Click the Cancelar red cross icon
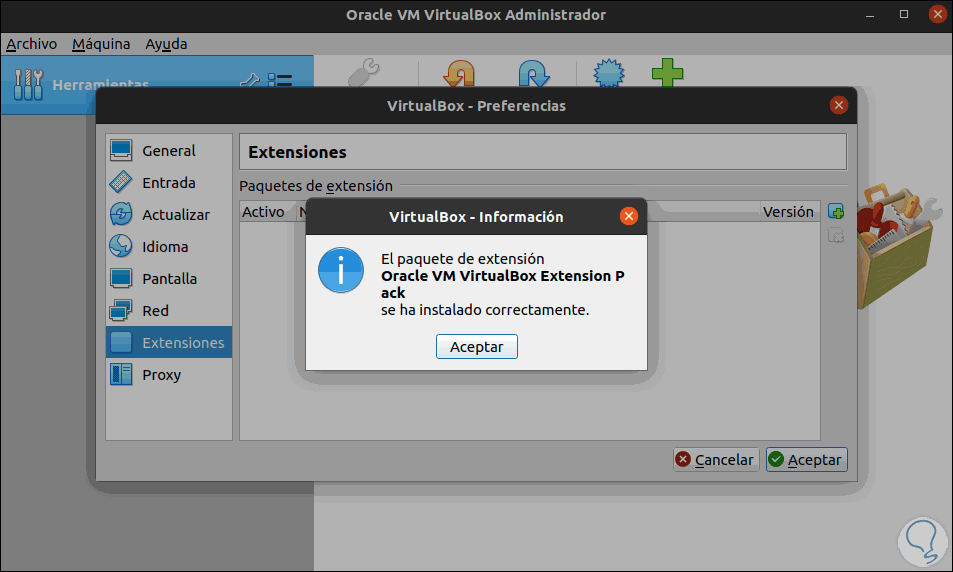 [x=683, y=459]
